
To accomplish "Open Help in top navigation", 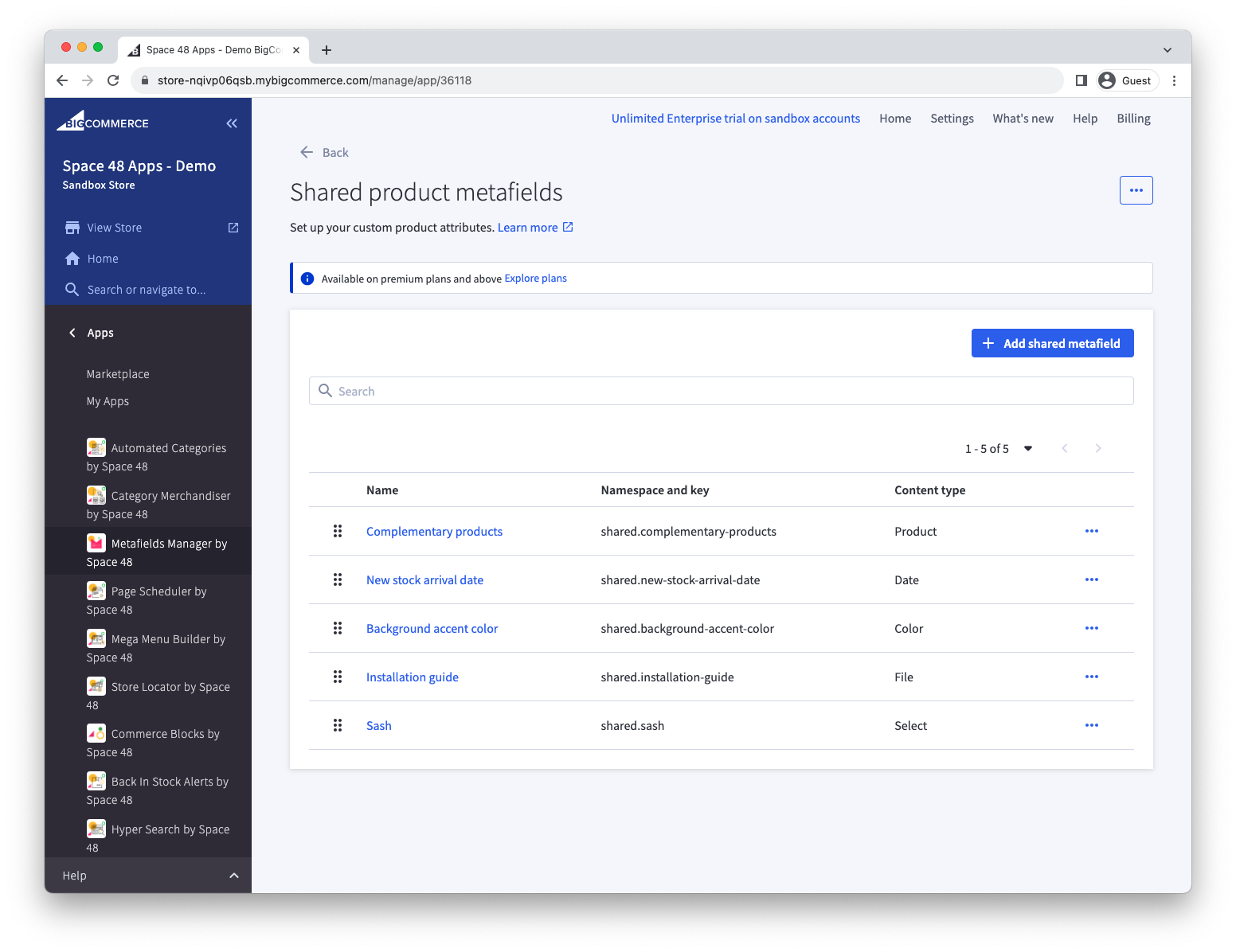I will click(1085, 119).
